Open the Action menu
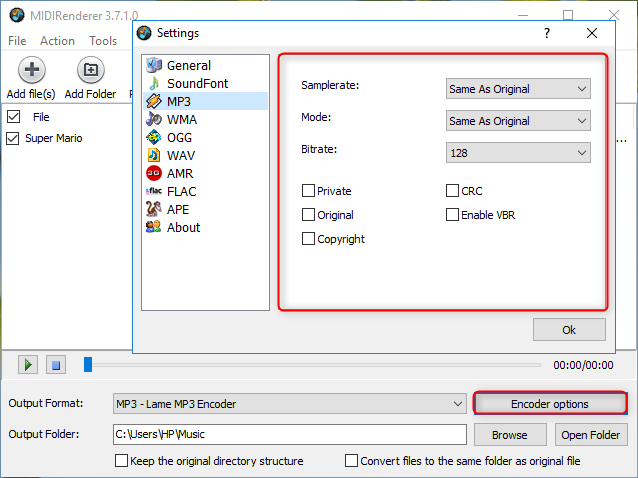 pos(57,41)
